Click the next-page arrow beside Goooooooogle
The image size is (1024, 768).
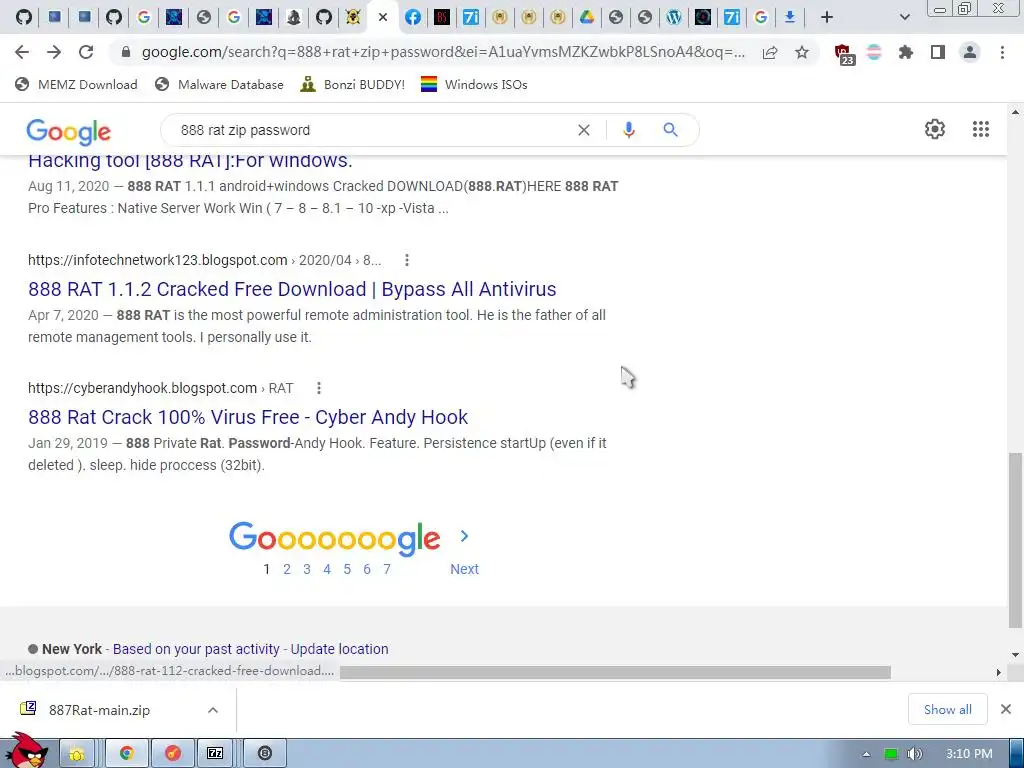(464, 536)
